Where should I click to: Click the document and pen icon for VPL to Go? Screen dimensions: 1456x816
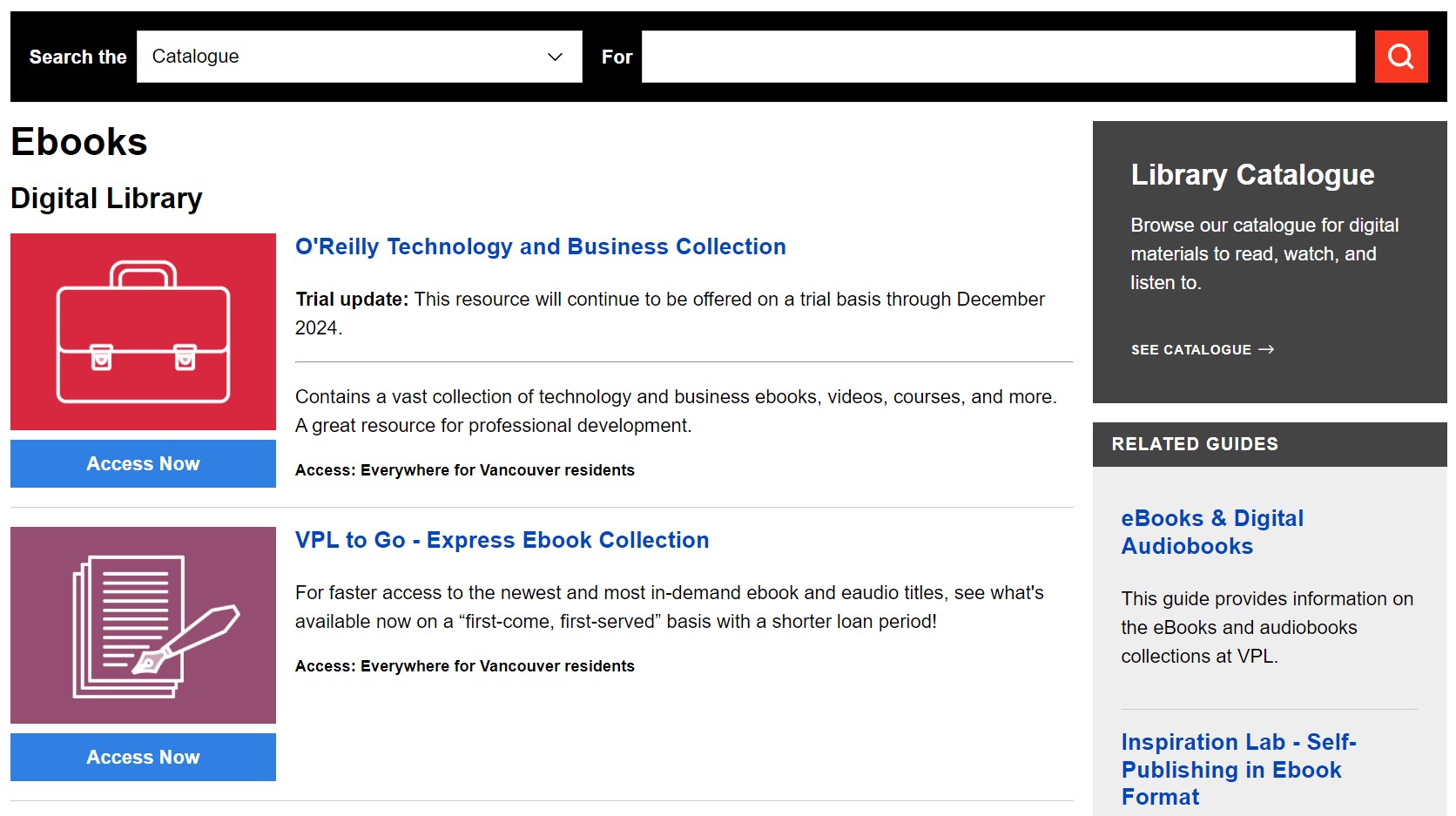(x=142, y=624)
